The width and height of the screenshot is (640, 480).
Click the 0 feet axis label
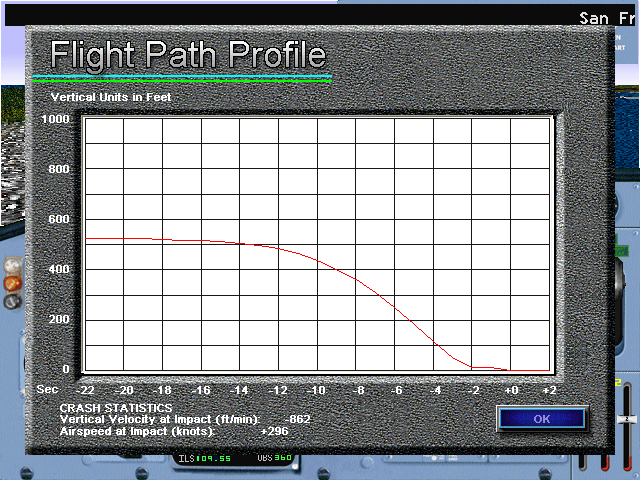66,369
